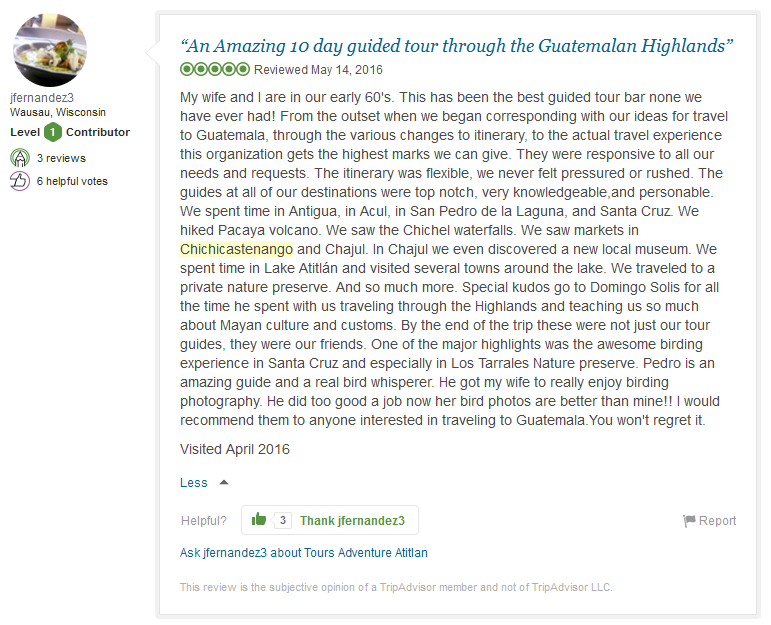Screen dimensions: 771x625
Task: Click the 3 reviews text
Action: (x=61, y=158)
